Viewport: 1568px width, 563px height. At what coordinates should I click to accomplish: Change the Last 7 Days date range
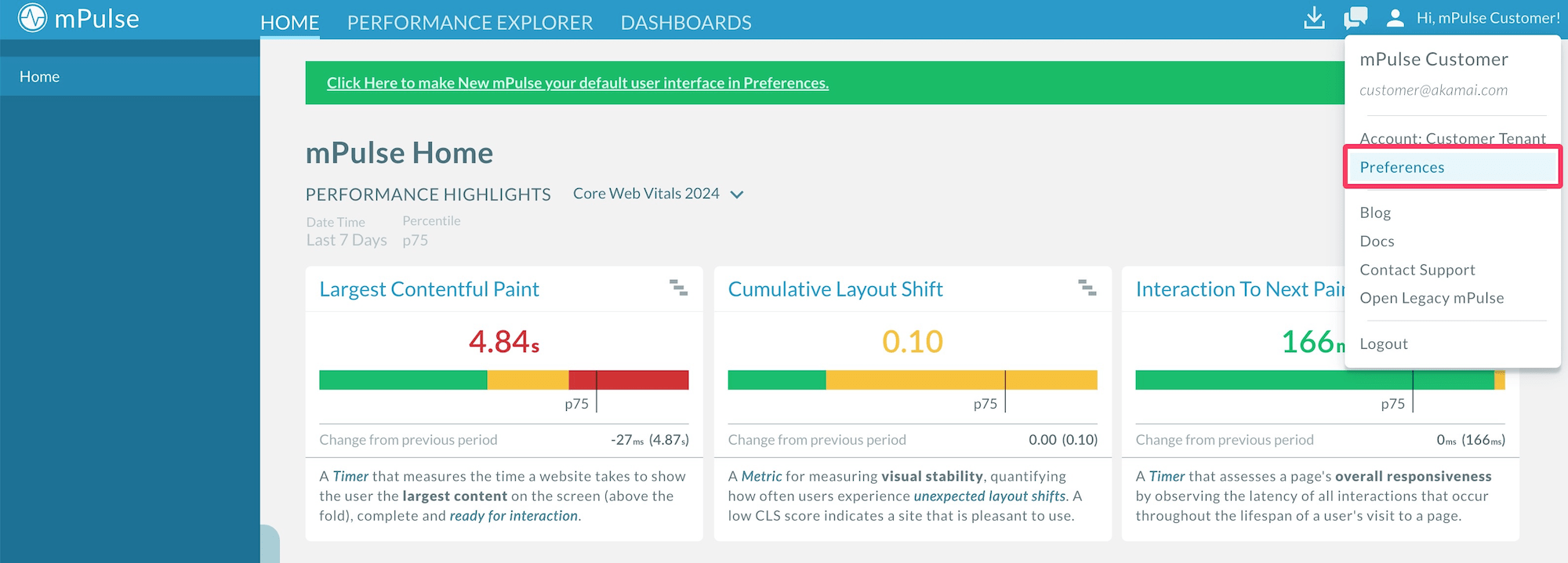point(347,240)
